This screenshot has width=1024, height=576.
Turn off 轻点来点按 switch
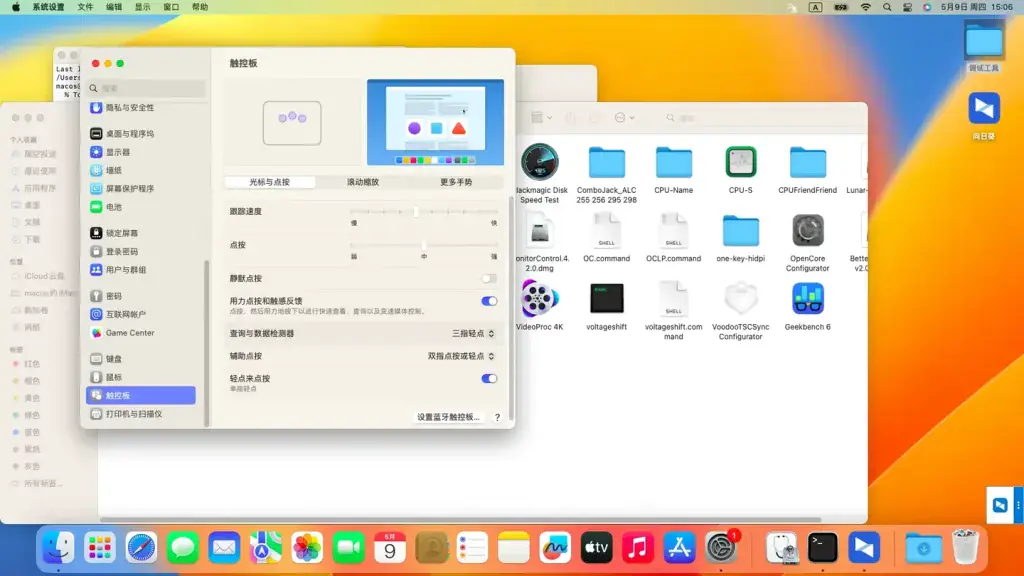[489, 379]
